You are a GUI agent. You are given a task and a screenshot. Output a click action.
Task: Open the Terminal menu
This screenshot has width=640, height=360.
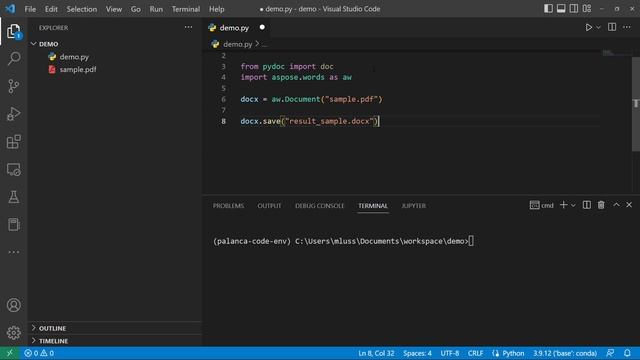(x=186, y=9)
